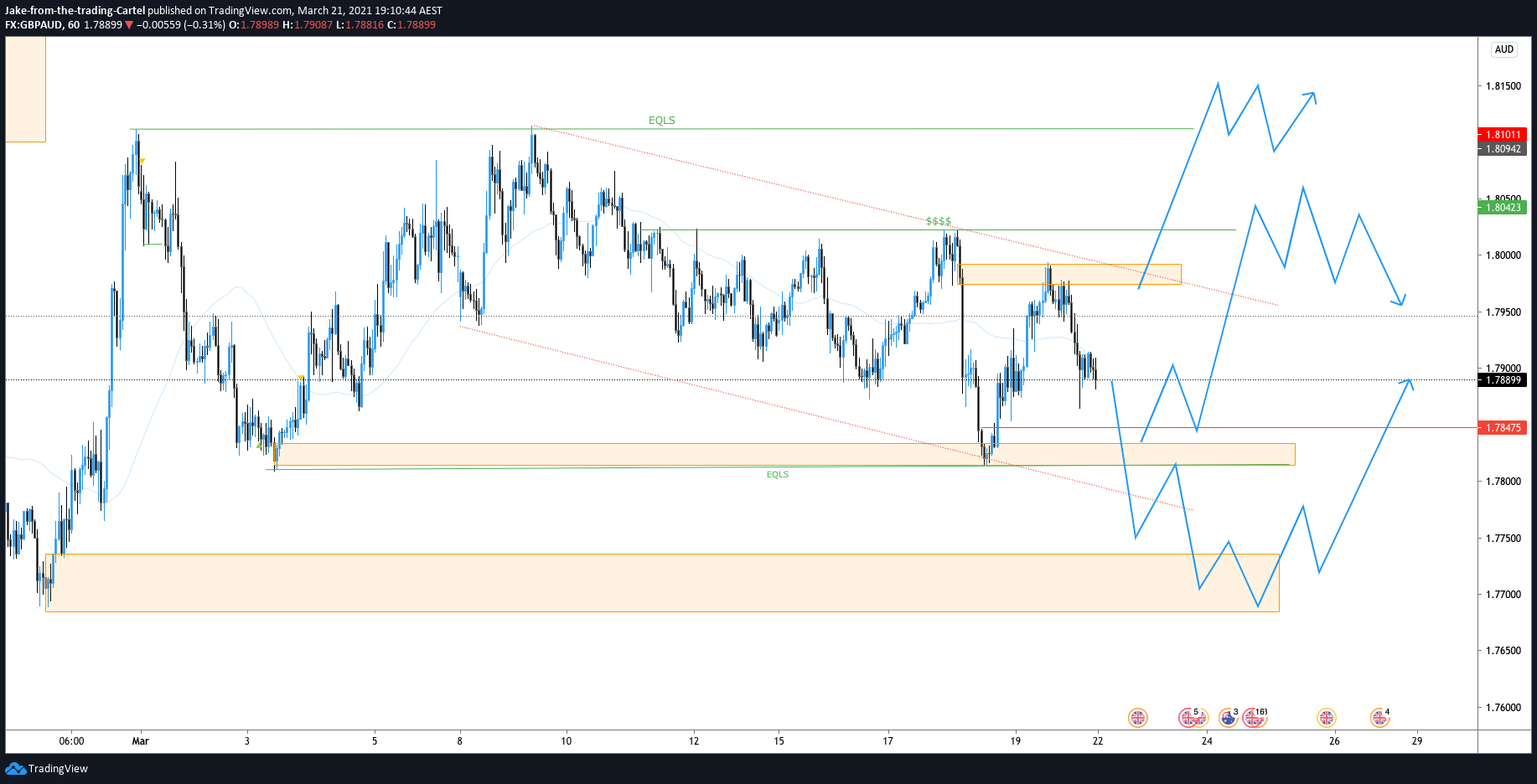
Task: Select the current price label 1.78899
Action: click(1503, 379)
